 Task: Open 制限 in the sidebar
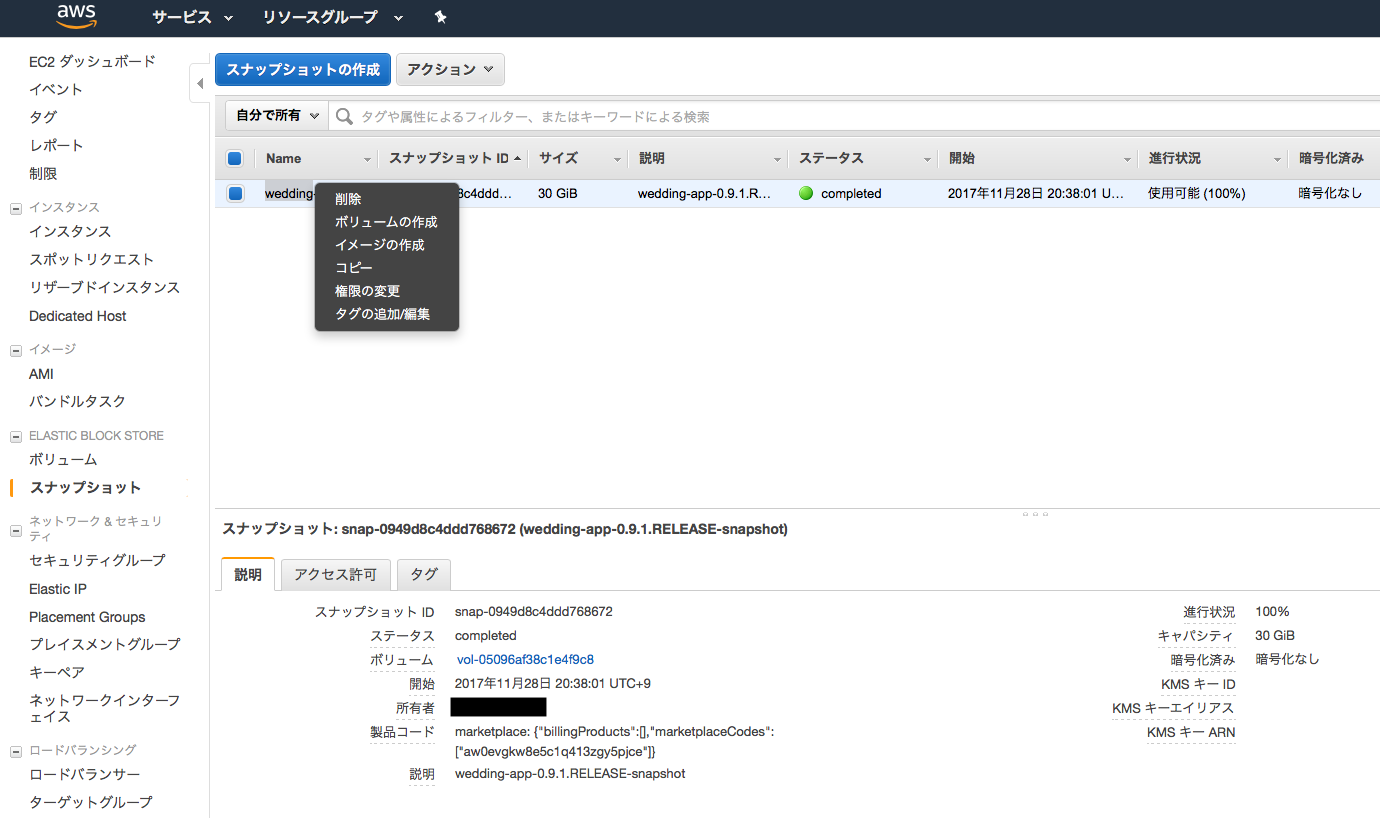[x=43, y=174]
